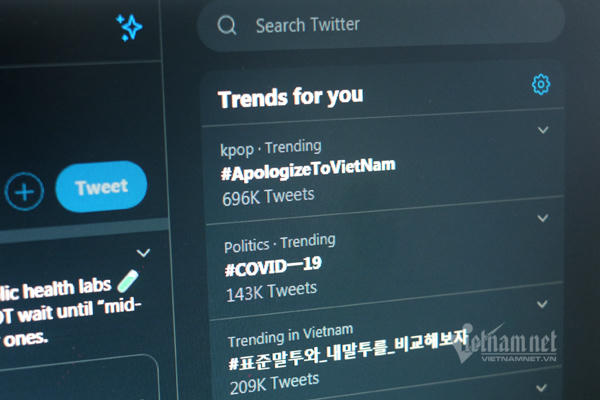Open the #COVID-19 trending hashtag
The height and width of the screenshot is (400, 600).
(273, 267)
